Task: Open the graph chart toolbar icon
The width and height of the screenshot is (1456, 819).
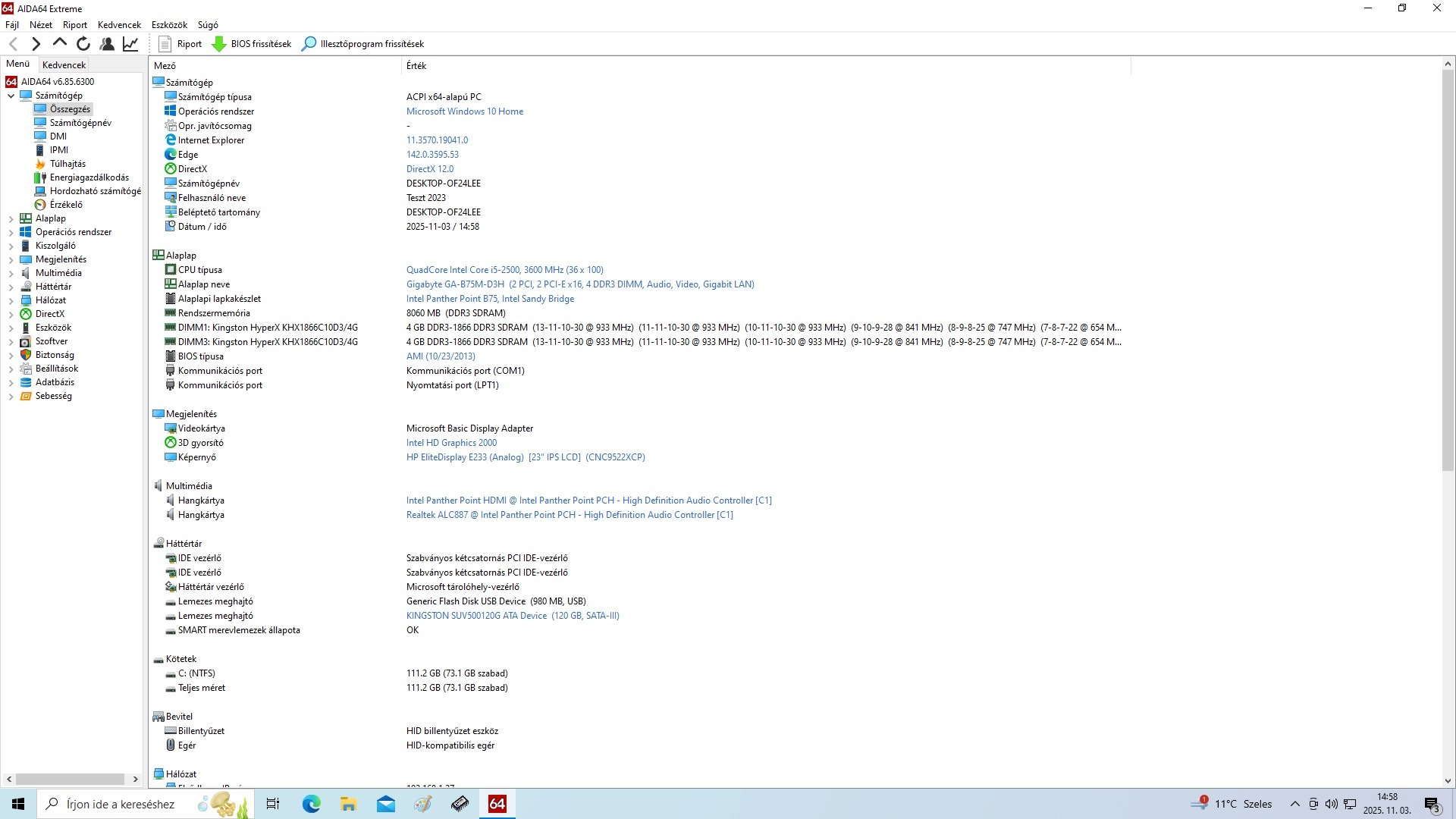Action: (130, 44)
